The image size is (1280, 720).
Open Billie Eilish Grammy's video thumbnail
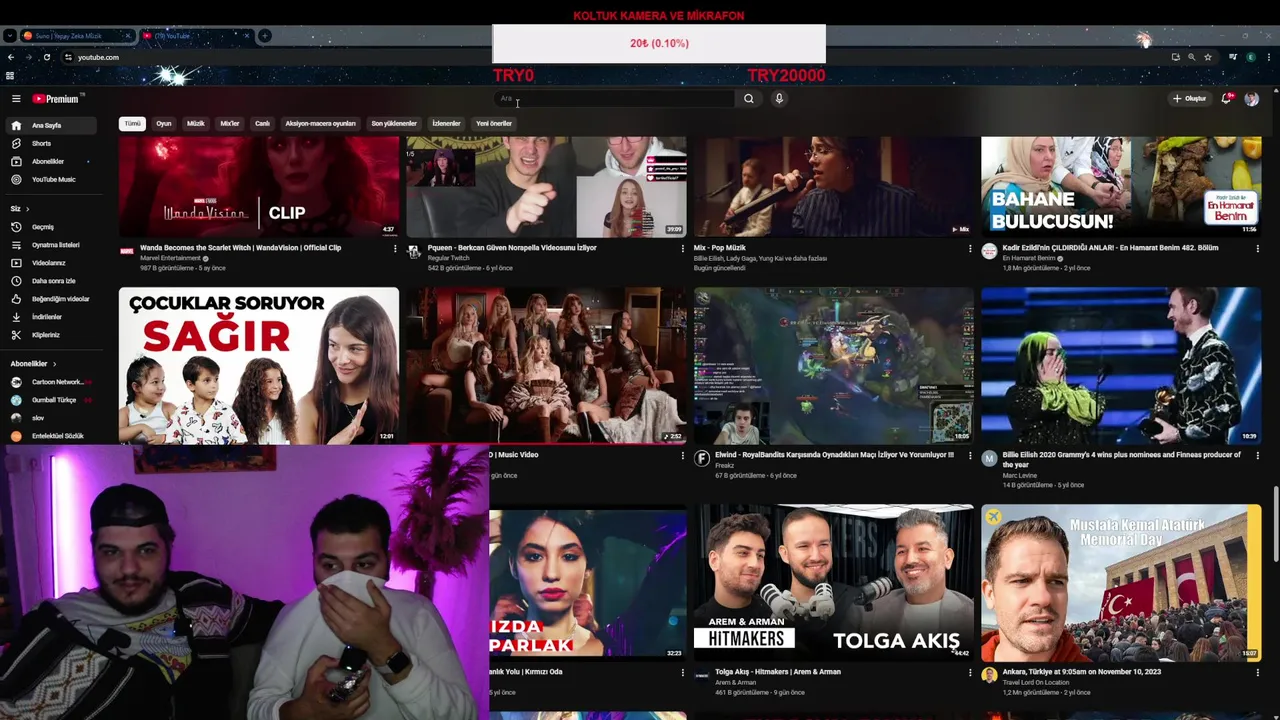click(1121, 366)
